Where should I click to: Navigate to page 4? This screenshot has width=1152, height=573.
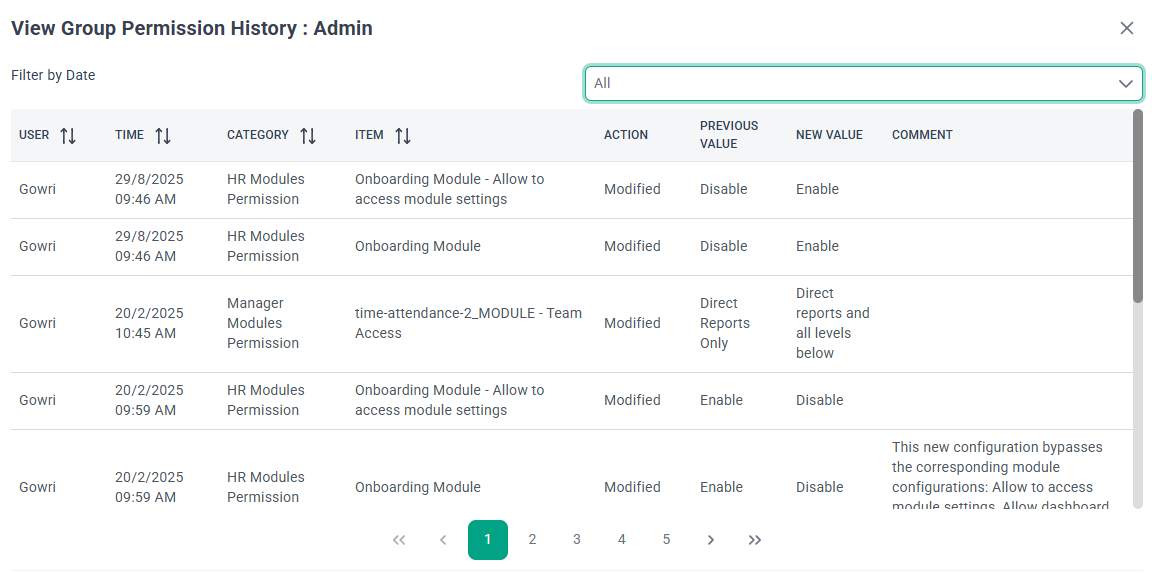click(x=621, y=540)
